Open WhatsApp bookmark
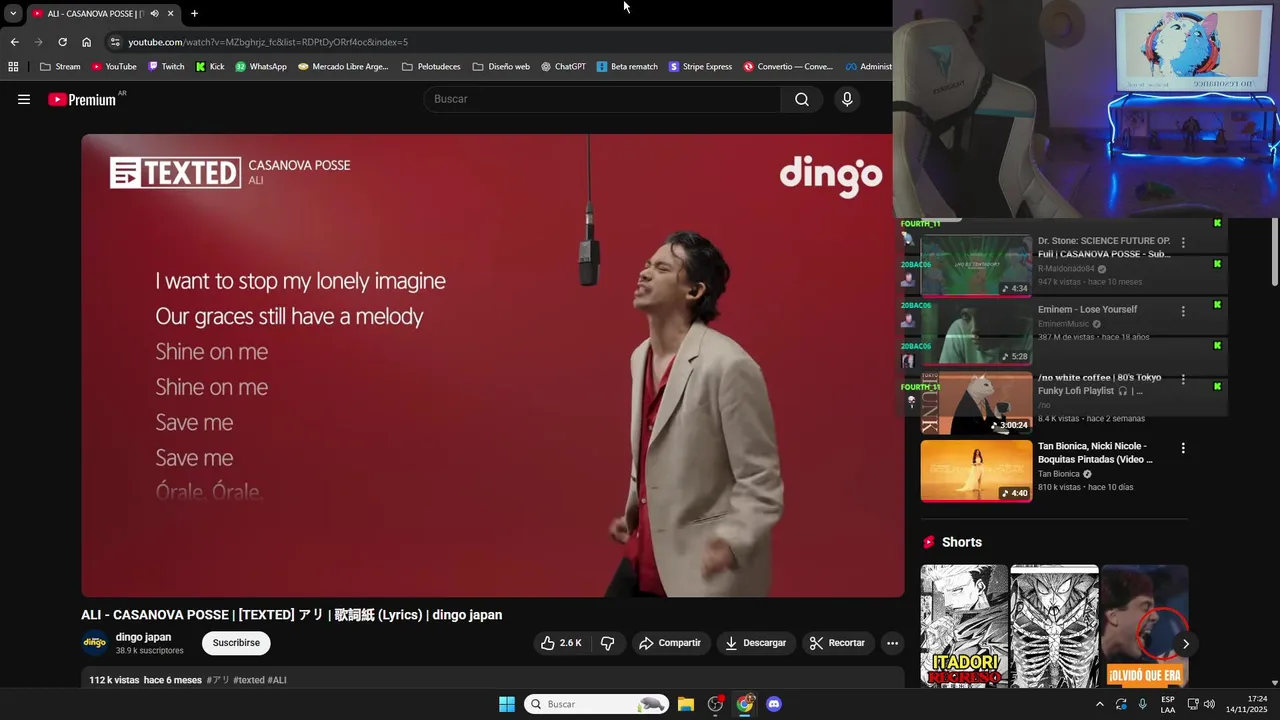1280x720 pixels. point(261,67)
